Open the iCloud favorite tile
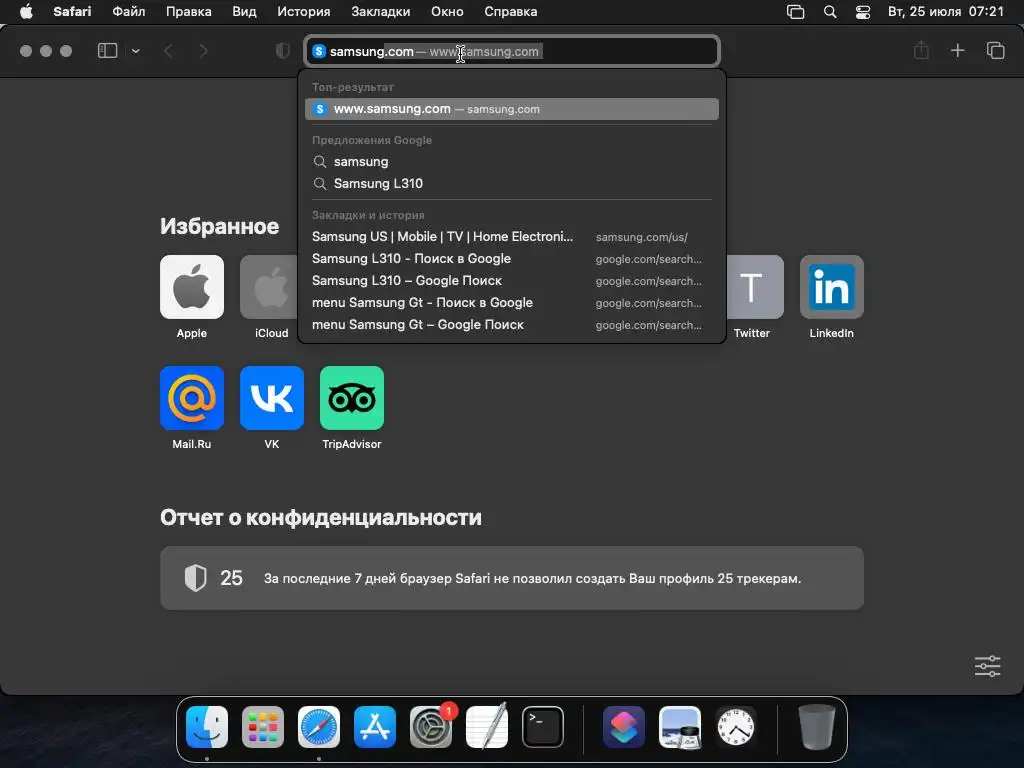 pyautogui.click(x=269, y=287)
